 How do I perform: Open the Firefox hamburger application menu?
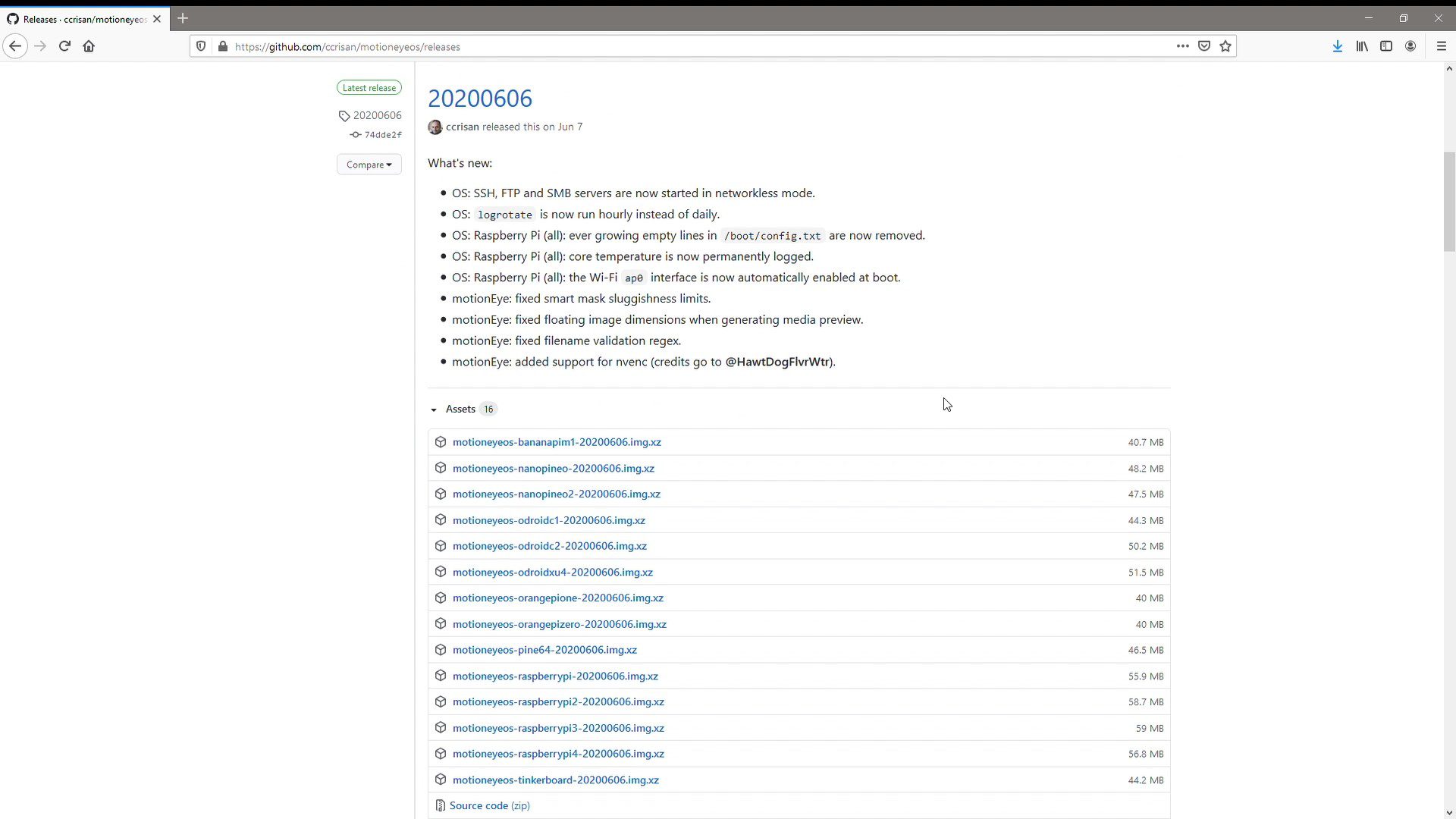click(1442, 46)
